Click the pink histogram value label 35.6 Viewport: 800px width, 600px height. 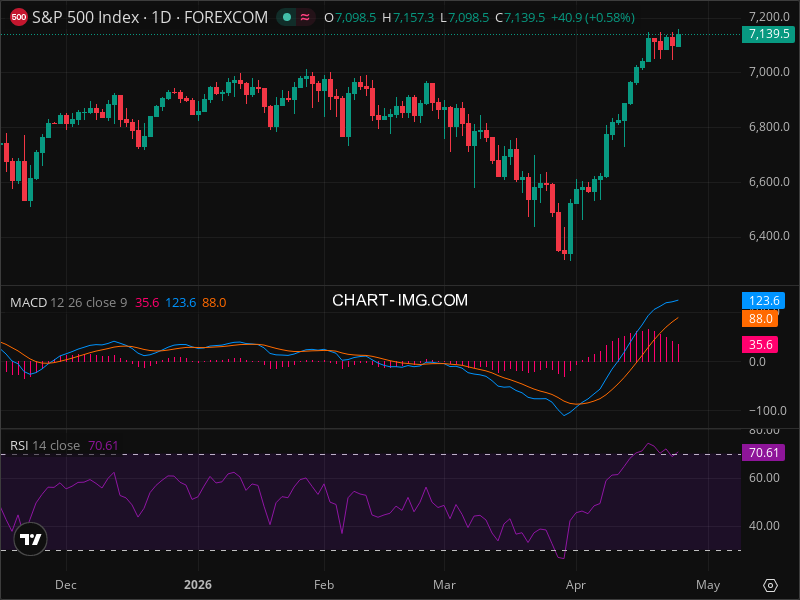(760, 344)
